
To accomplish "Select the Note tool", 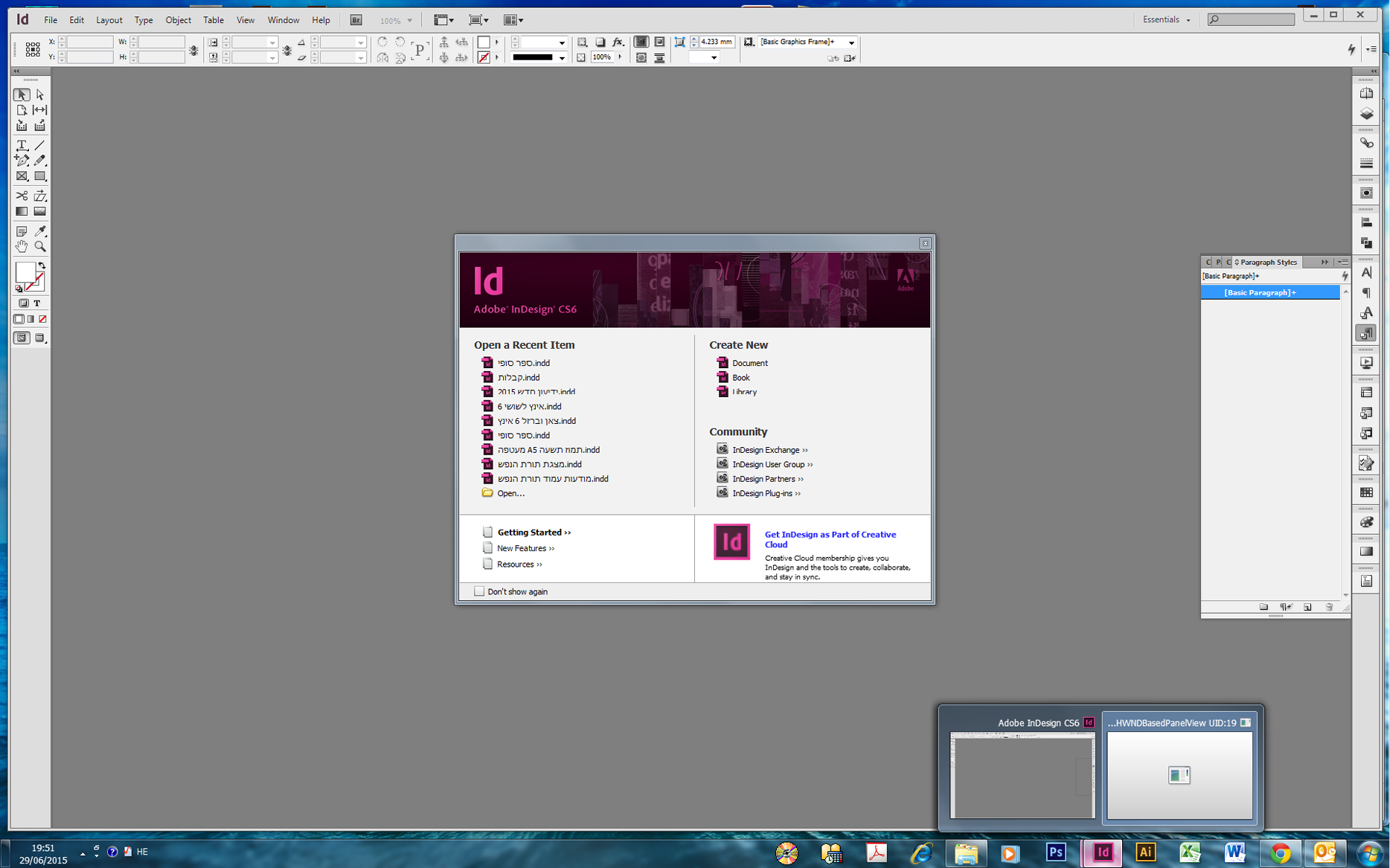I will [22, 231].
